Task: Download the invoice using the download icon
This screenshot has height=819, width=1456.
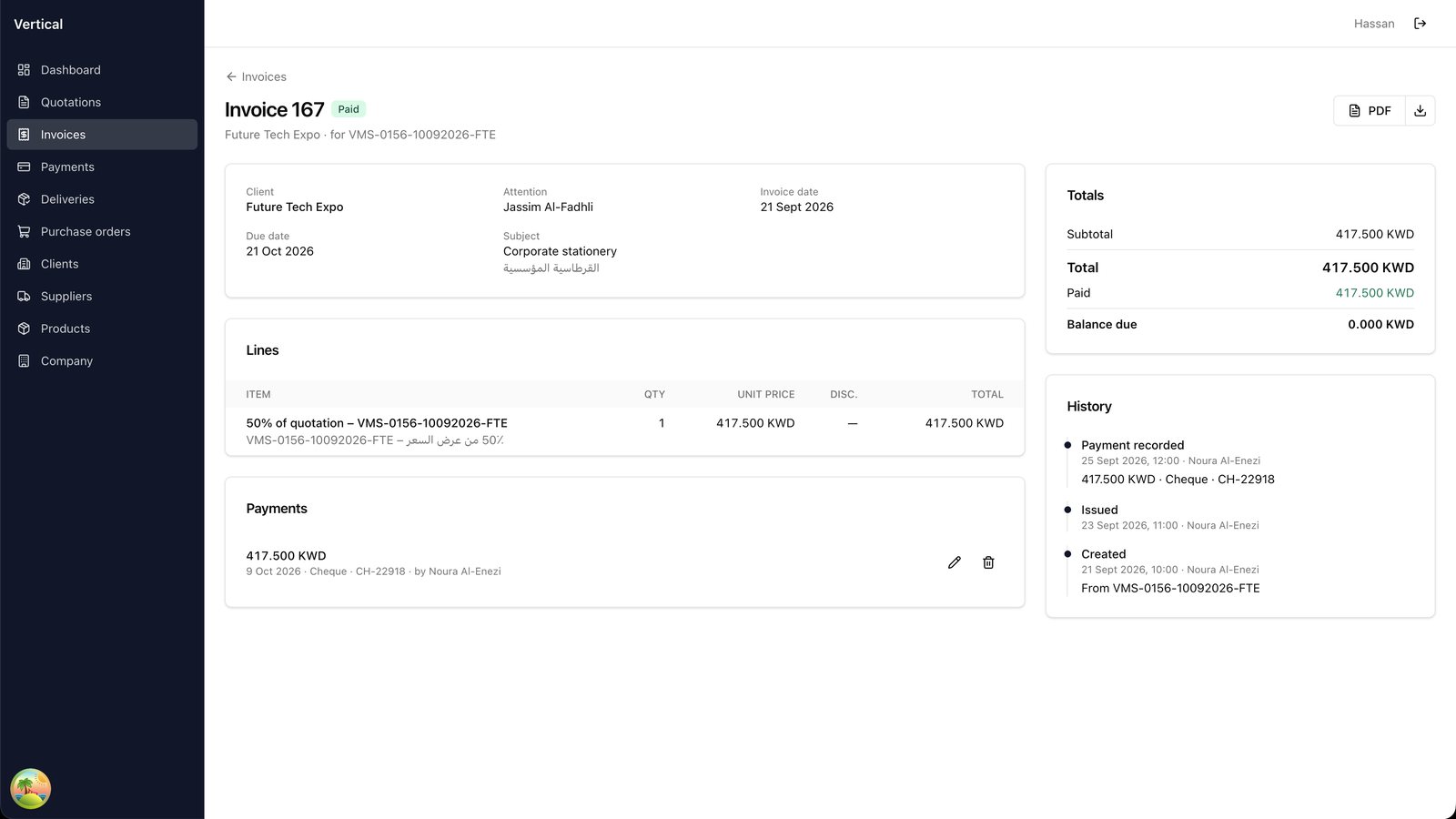Action: pos(1420,111)
